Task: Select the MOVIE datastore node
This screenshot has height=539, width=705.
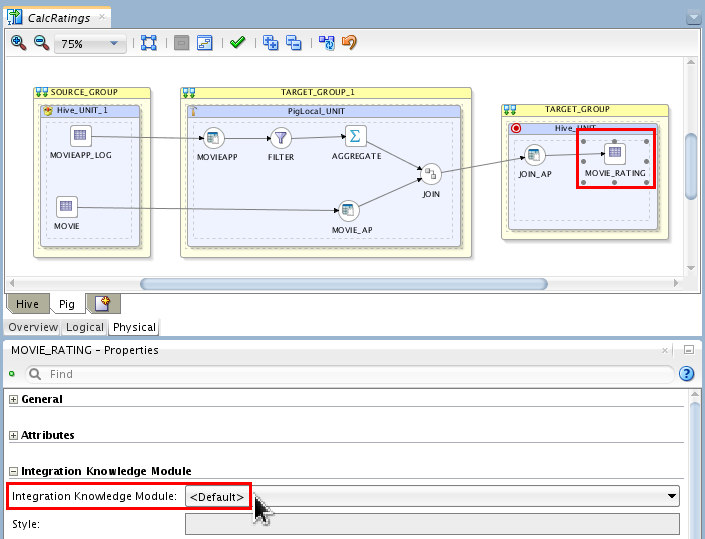Action: coord(67,207)
